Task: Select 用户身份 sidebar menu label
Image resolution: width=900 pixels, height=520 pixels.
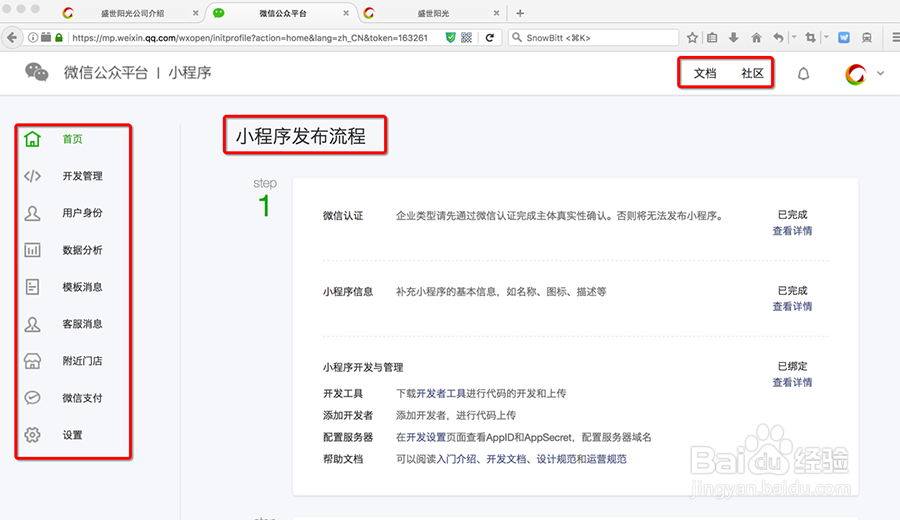Action: [x=82, y=213]
